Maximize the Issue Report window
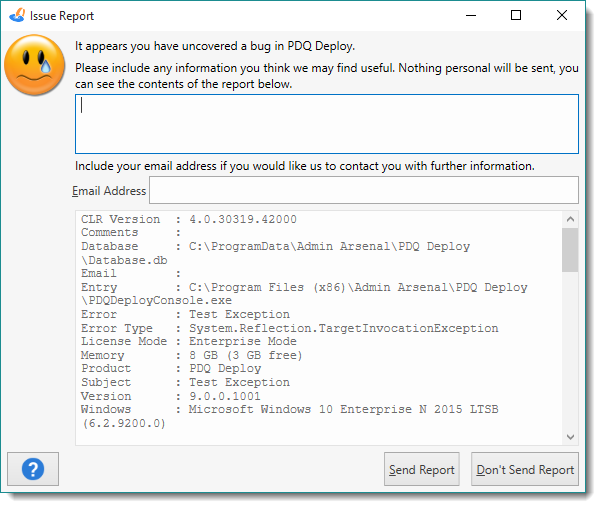The image size is (601, 508). click(x=516, y=15)
